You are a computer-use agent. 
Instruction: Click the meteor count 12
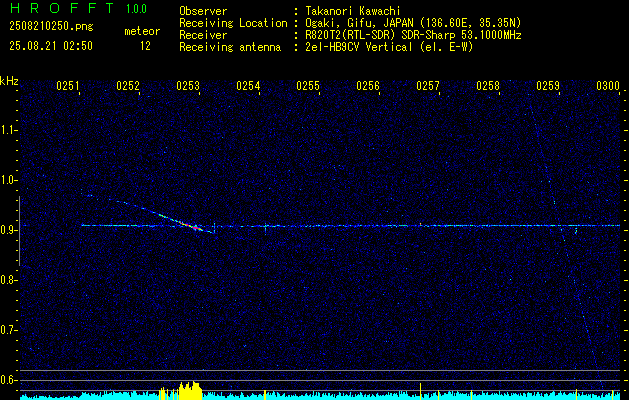[145, 46]
